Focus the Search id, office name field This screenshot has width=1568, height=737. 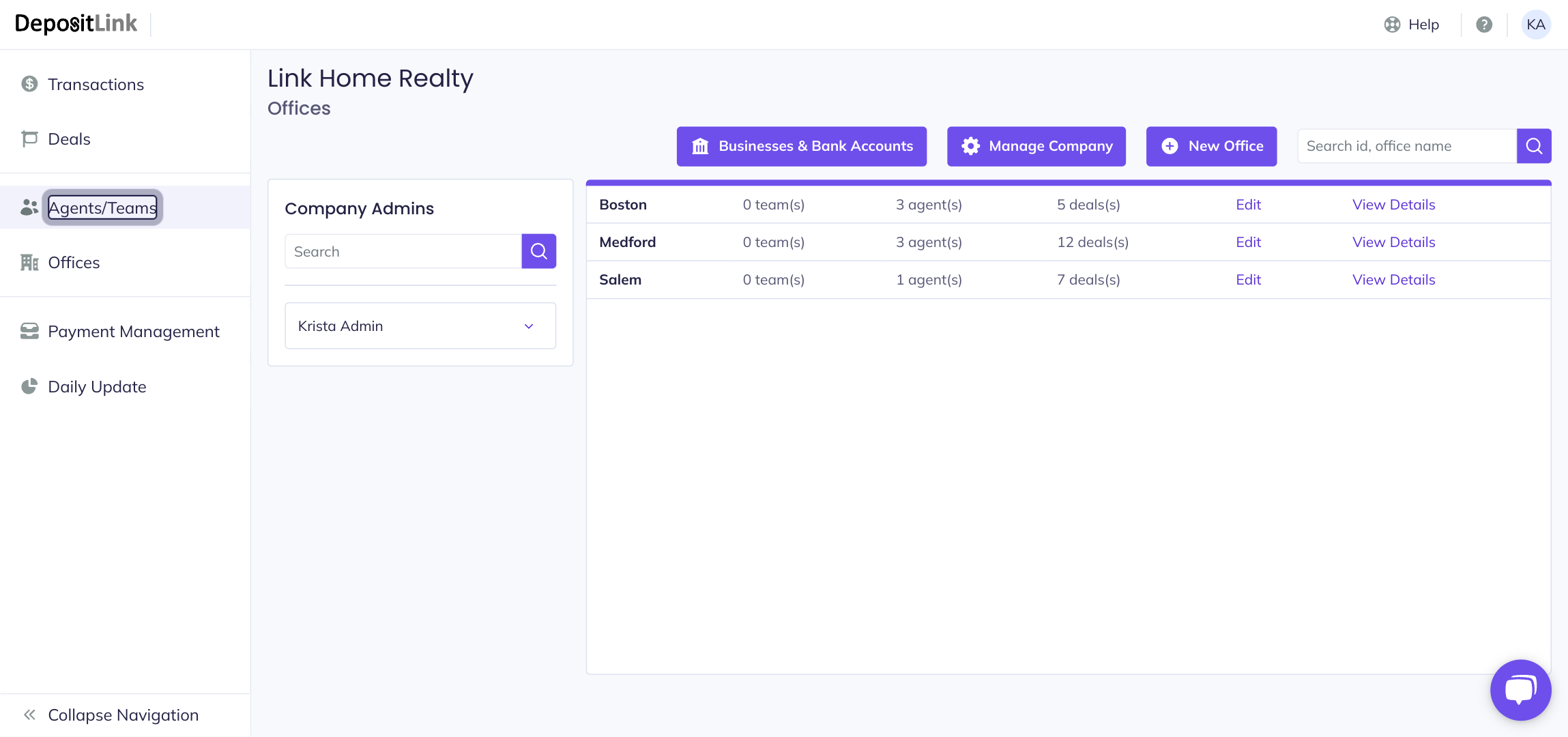(x=1406, y=146)
